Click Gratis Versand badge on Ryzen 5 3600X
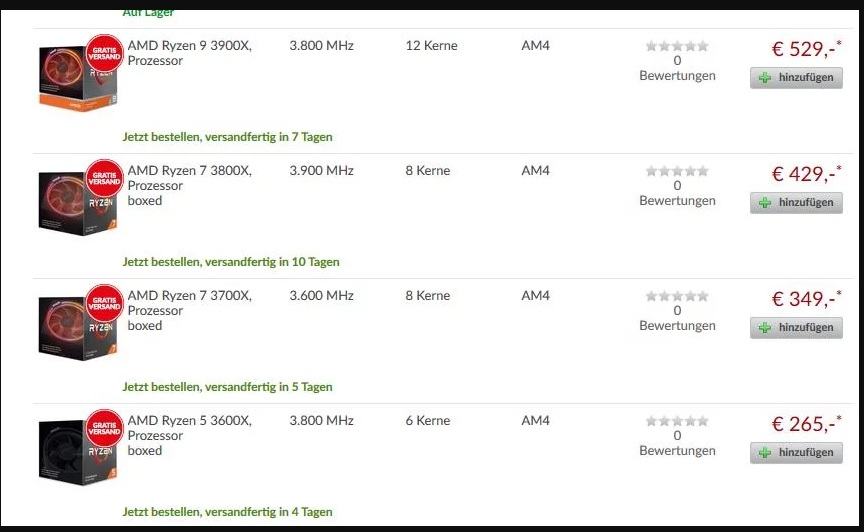The height and width of the screenshot is (532, 864). pos(104,427)
